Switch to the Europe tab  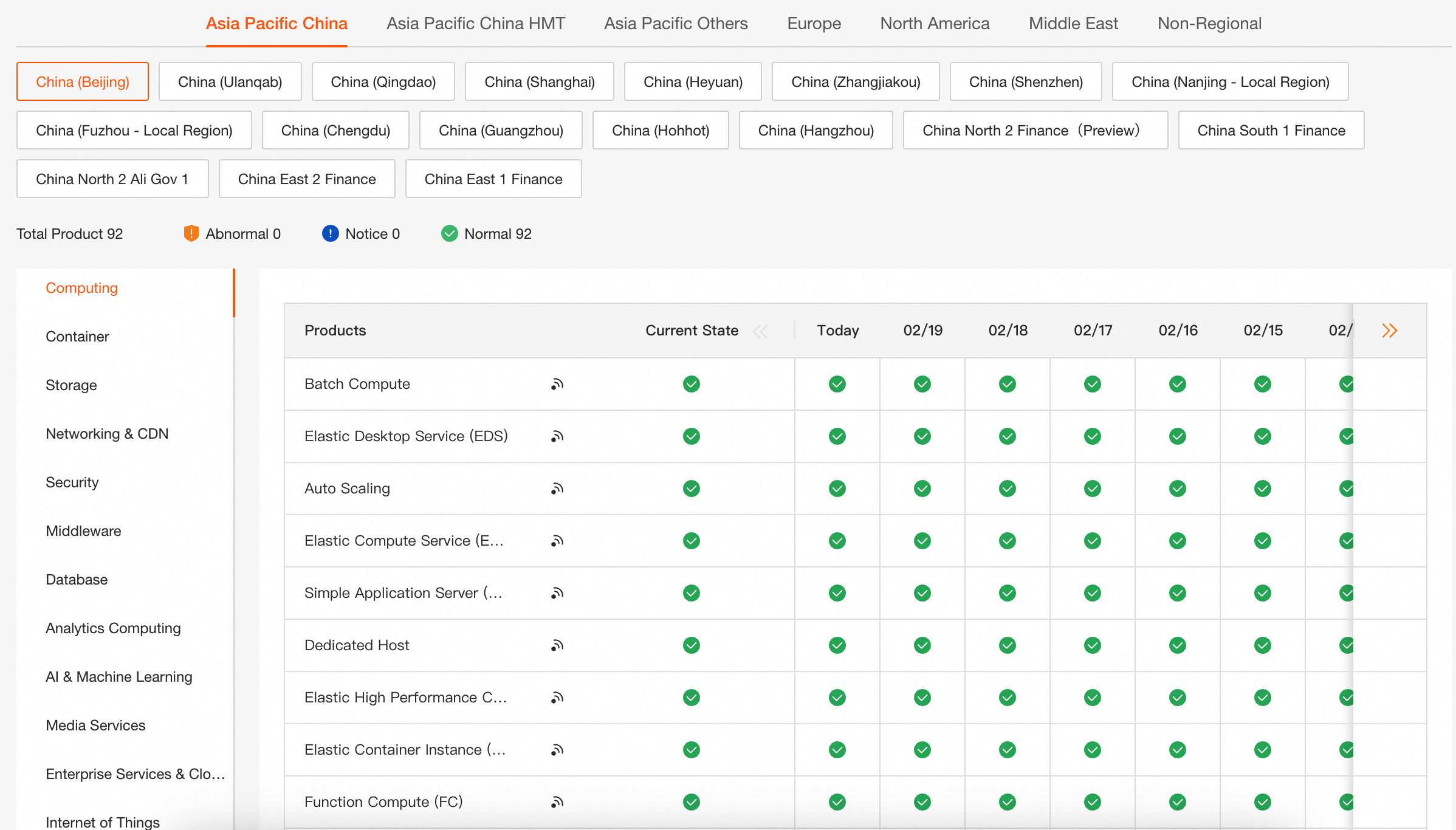[x=814, y=24]
